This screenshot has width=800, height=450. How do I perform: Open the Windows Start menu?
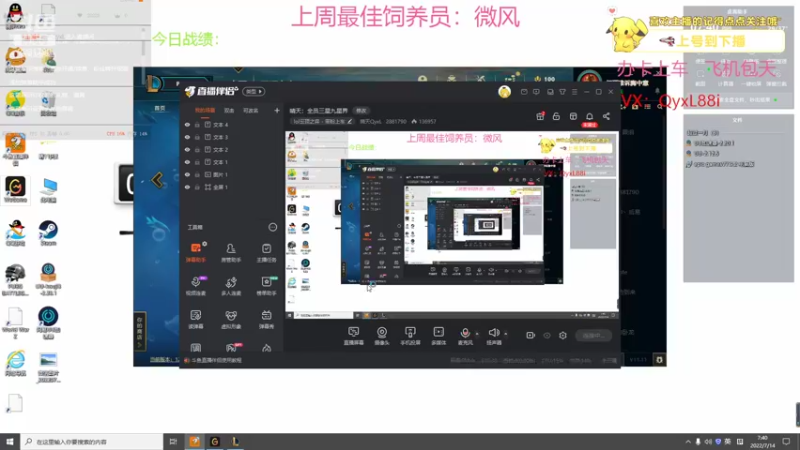coord(10,442)
